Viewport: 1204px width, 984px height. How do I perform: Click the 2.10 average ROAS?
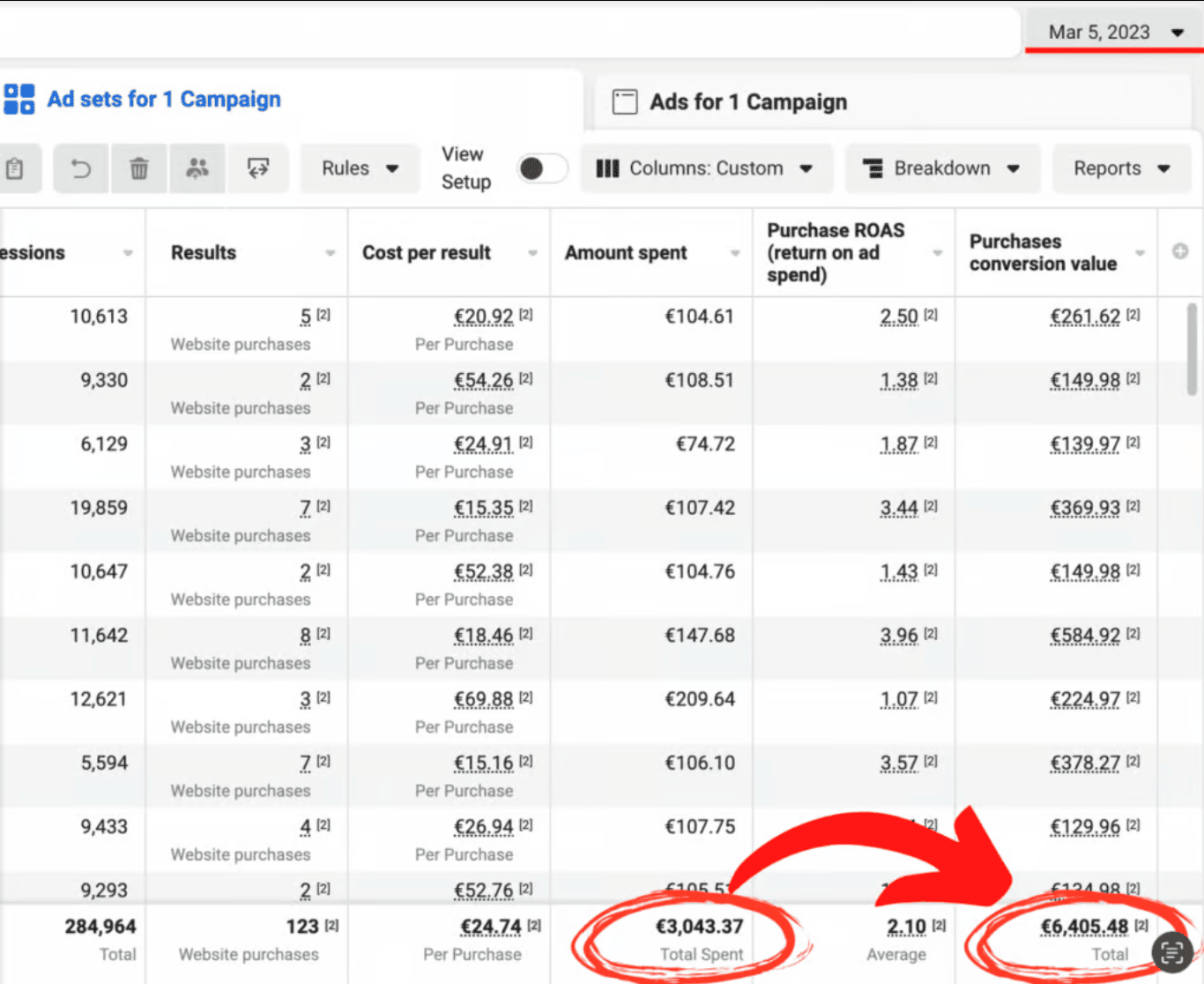pyautogui.click(x=907, y=927)
